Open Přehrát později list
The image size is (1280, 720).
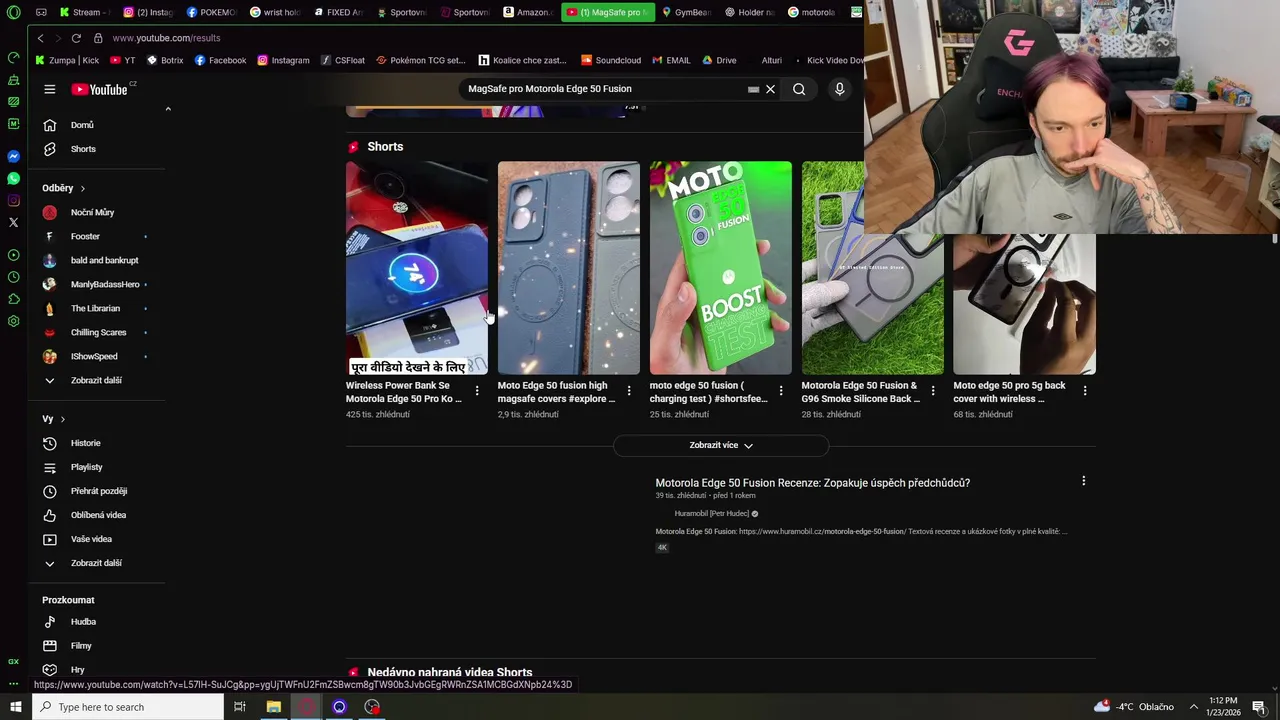click(97, 491)
